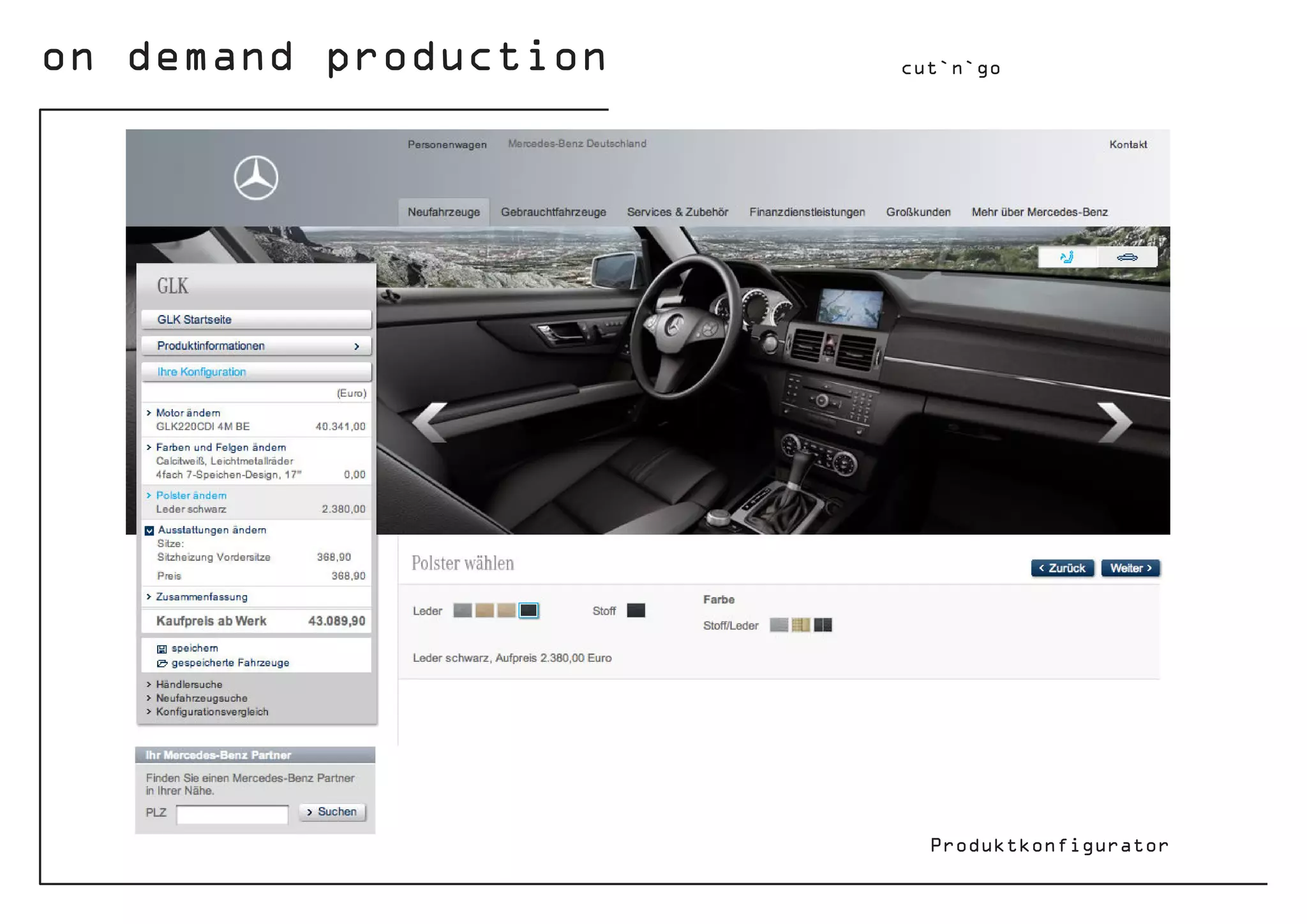The image size is (1307, 924).
Task: Click Mercedes-Benz Deutschland breadcrumb
Action: coord(577,144)
